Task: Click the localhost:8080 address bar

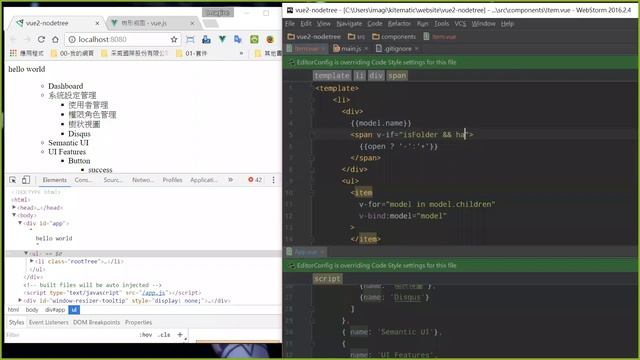Action: click(116, 39)
